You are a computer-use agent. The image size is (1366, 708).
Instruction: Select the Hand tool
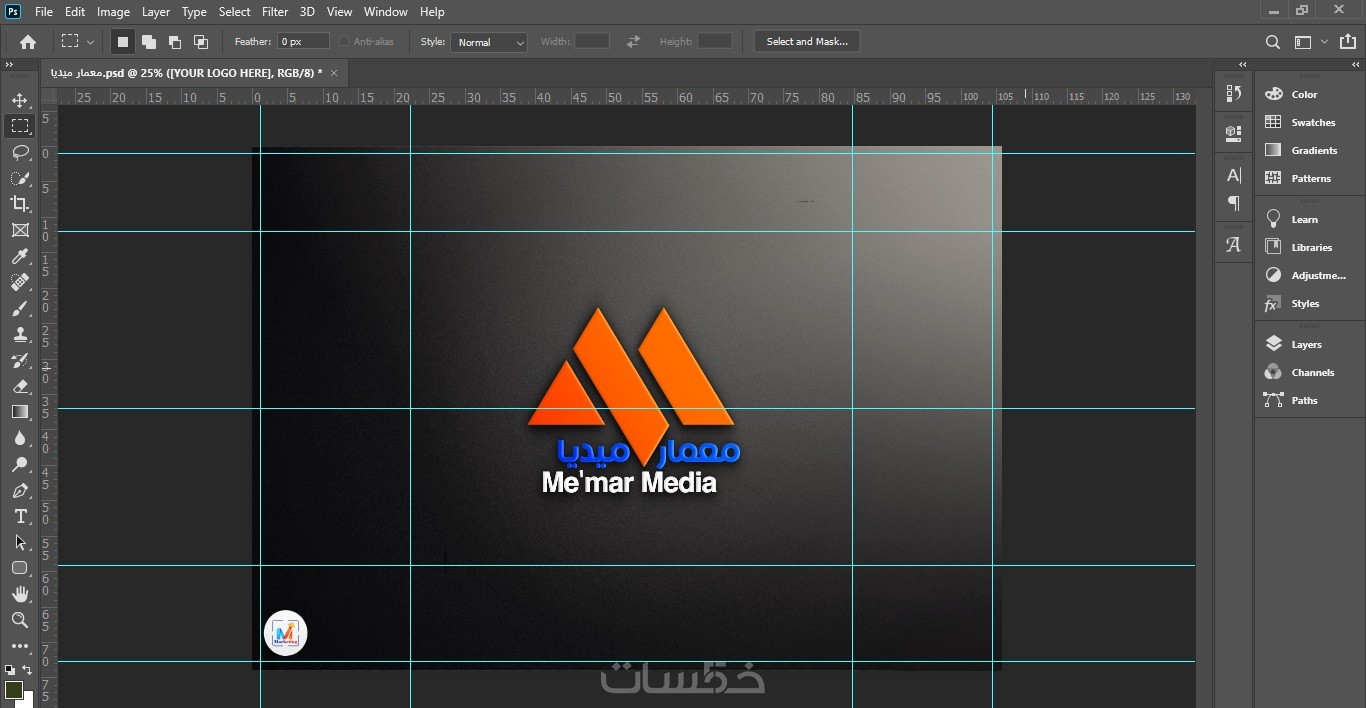click(20, 594)
